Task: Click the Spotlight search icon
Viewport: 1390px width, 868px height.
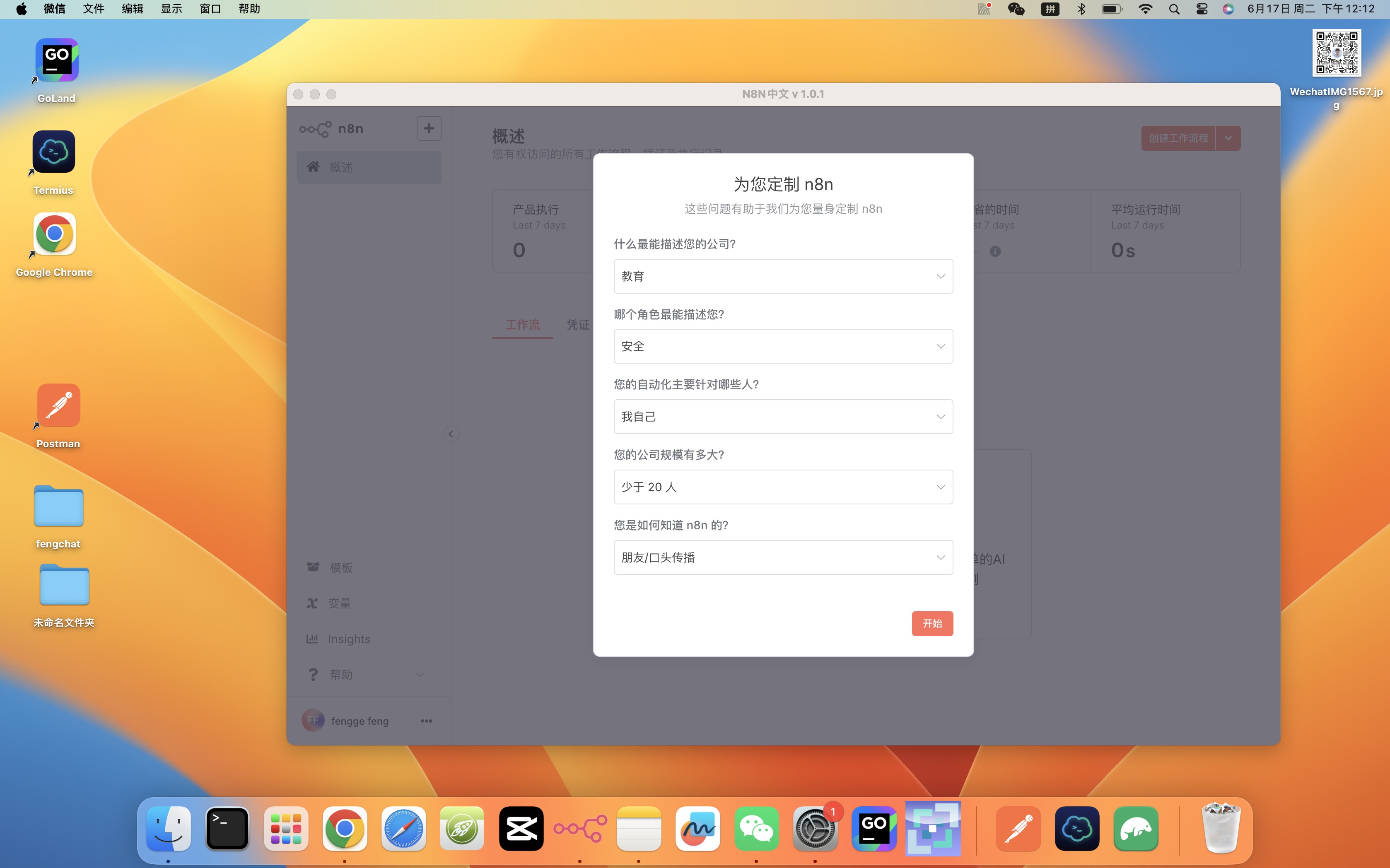Action: 1174,9
